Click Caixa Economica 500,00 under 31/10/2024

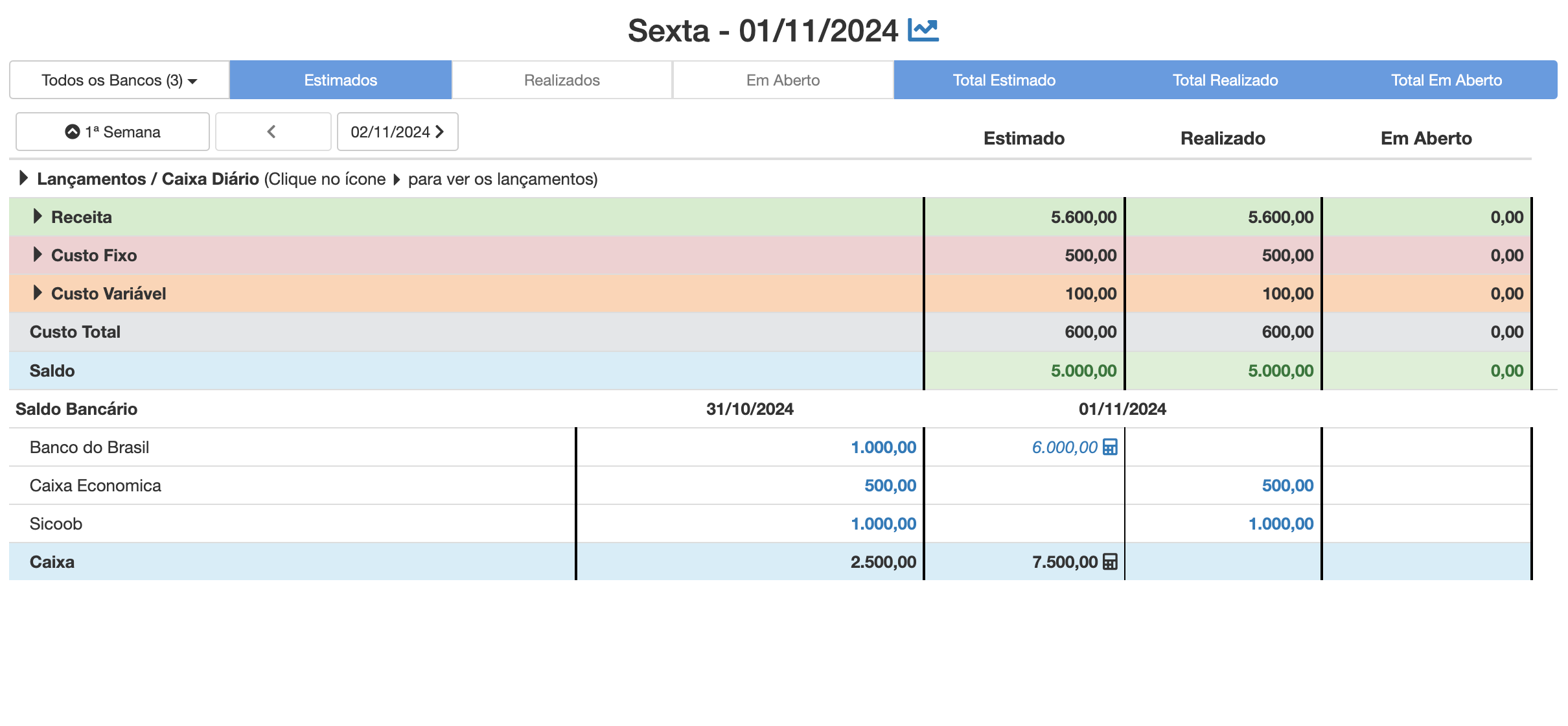[890, 486]
